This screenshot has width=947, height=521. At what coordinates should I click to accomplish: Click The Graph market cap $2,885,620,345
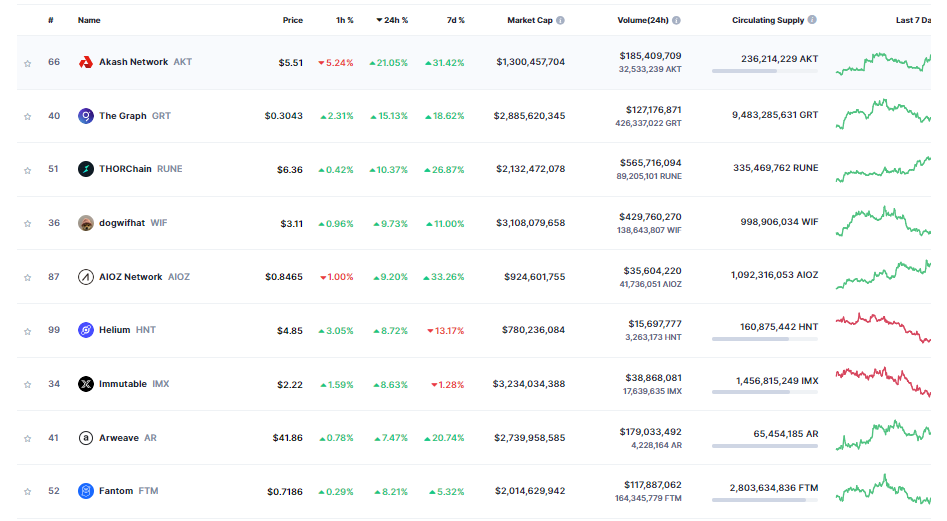pos(529,116)
